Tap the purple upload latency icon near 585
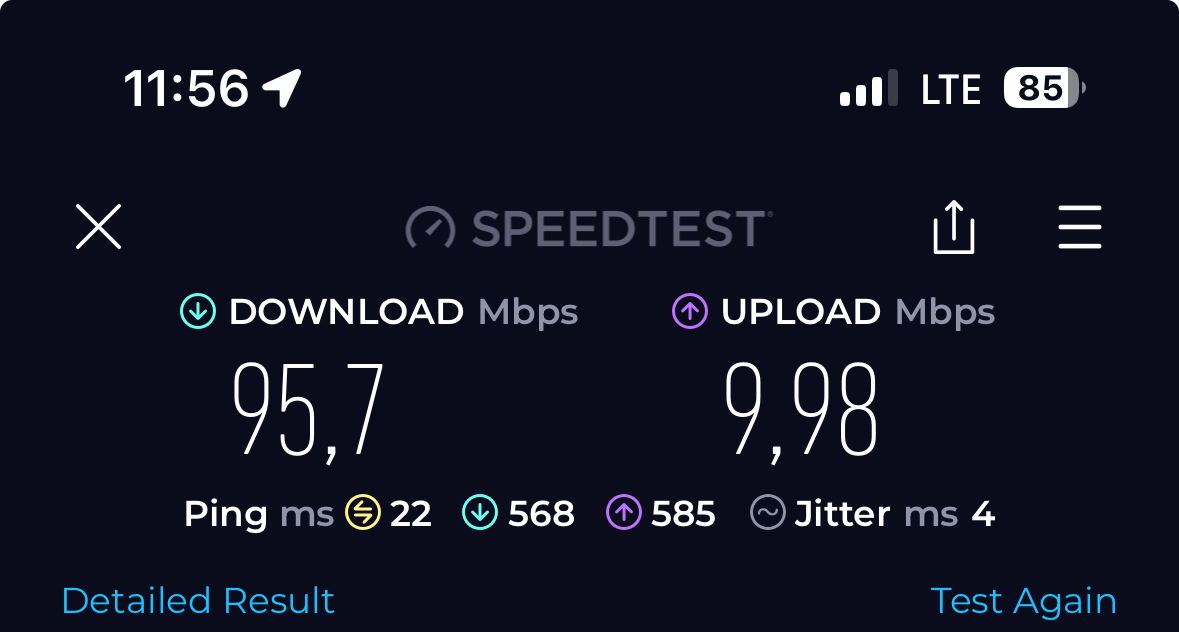Viewport: 1179px width, 632px height. pyautogui.click(x=624, y=513)
